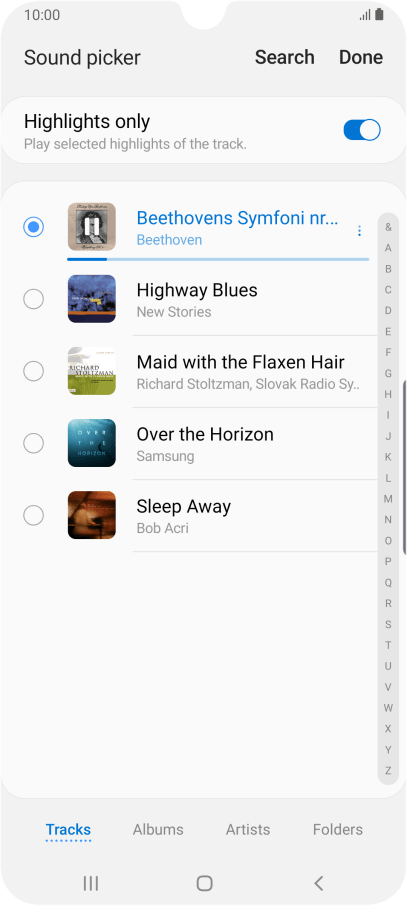Open the Folders tab
Viewport: 407px width, 906px height.
338,829
